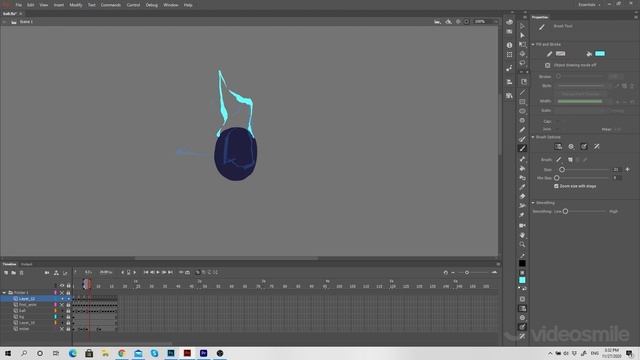Select the Free Transform tool

pos(522,44)
